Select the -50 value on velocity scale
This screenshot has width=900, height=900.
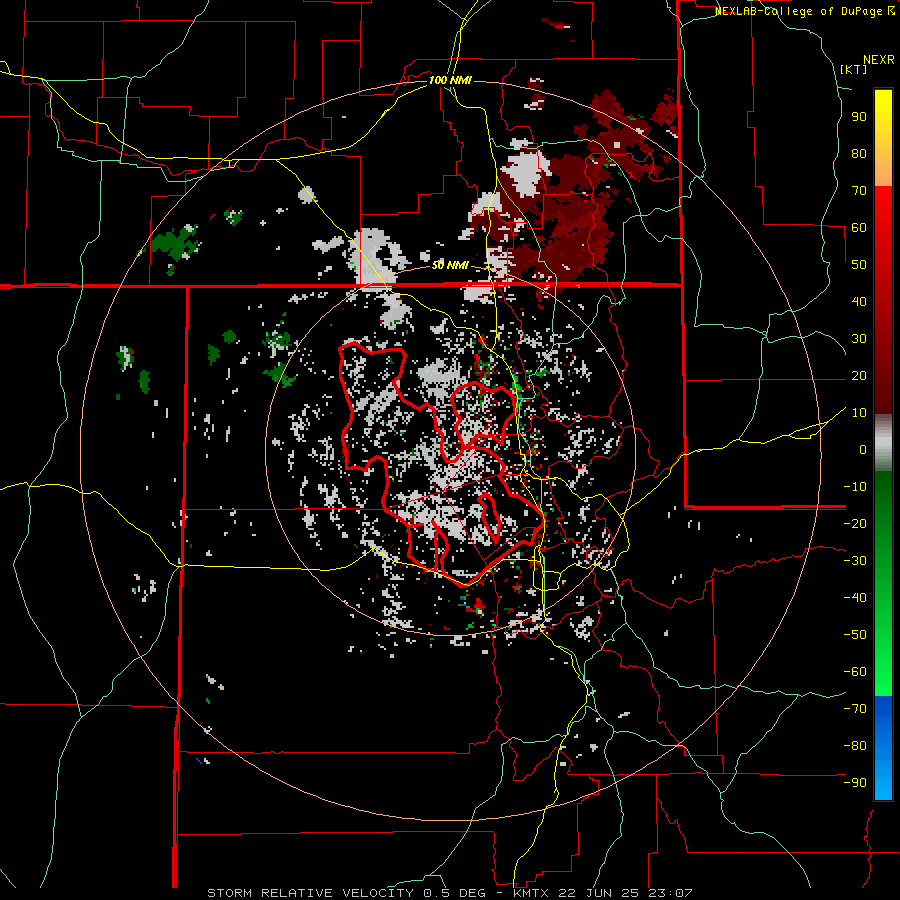point(855,634)
